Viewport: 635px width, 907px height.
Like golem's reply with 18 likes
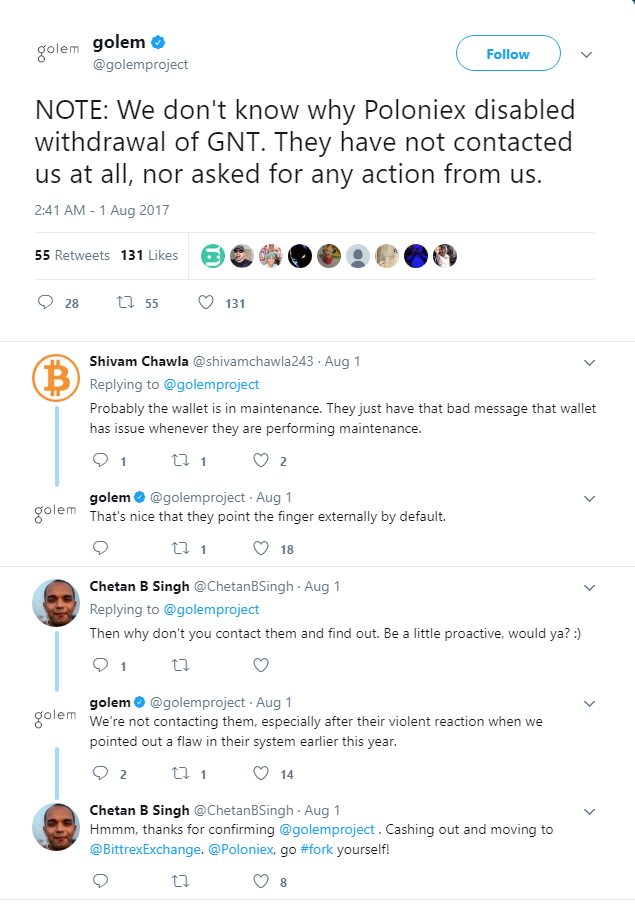[261, 548]
